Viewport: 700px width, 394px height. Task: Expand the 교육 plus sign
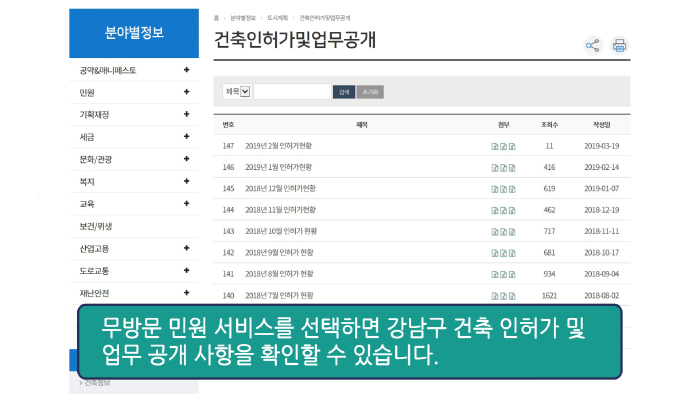pos(187,203)
